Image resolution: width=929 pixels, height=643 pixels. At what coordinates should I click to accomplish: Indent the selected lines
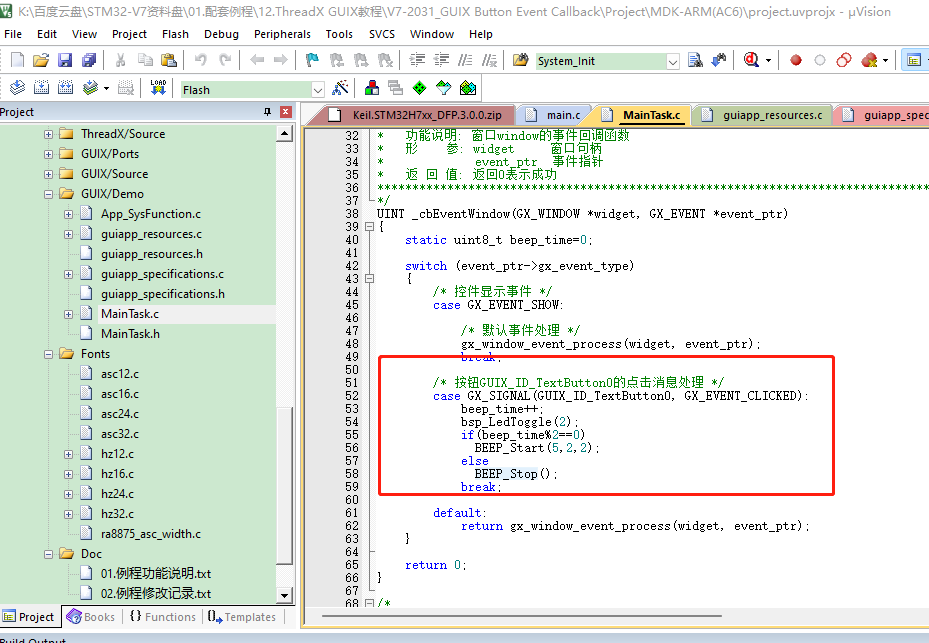pos(417,60)
